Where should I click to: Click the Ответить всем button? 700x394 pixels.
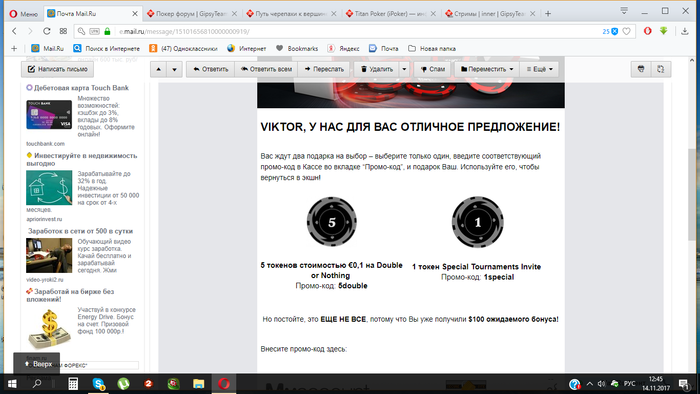[266, 69]
